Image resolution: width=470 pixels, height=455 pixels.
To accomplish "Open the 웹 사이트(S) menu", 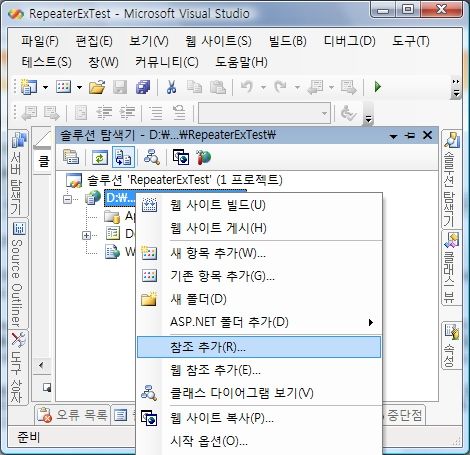I will click(x=219, y=41).
